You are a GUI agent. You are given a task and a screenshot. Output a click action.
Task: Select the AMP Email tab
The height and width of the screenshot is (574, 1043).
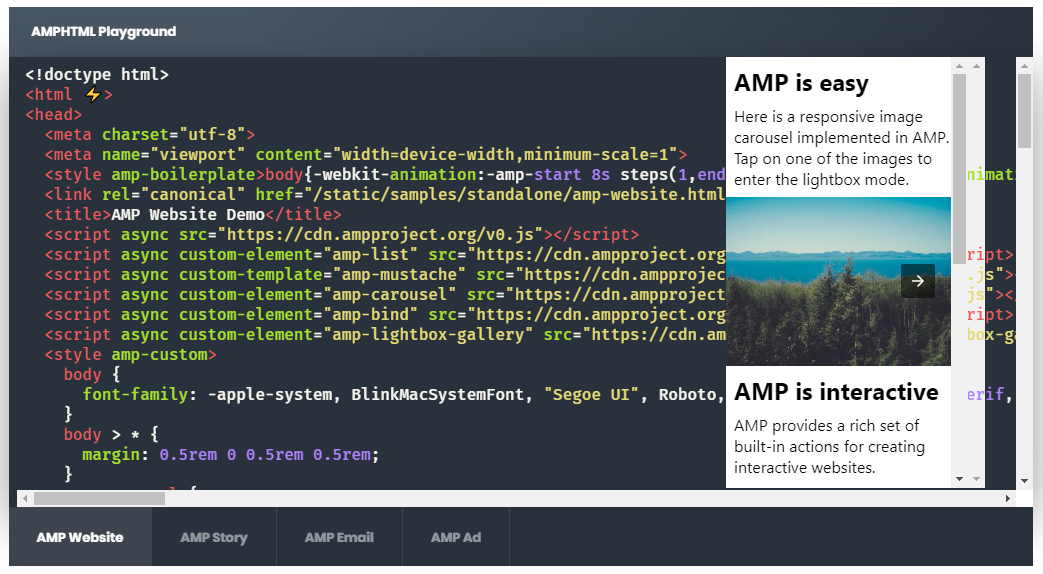[x=339, y=537]
